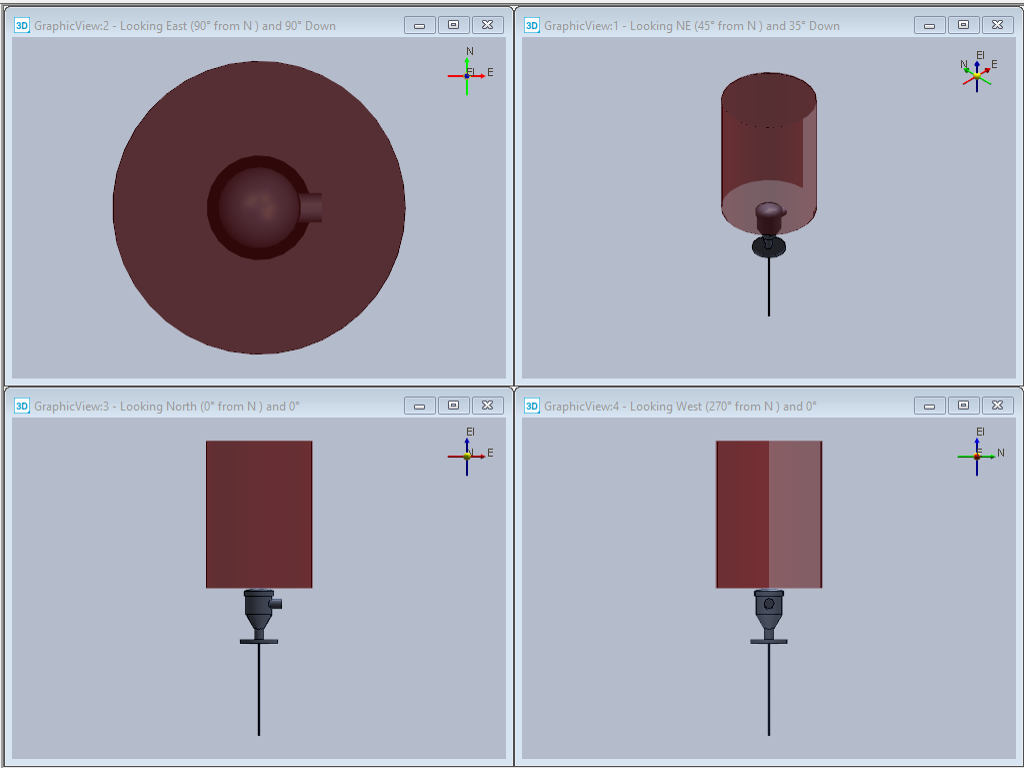
Task: Click the 3D icon of GraphicView:2 window
Action: 22,25
